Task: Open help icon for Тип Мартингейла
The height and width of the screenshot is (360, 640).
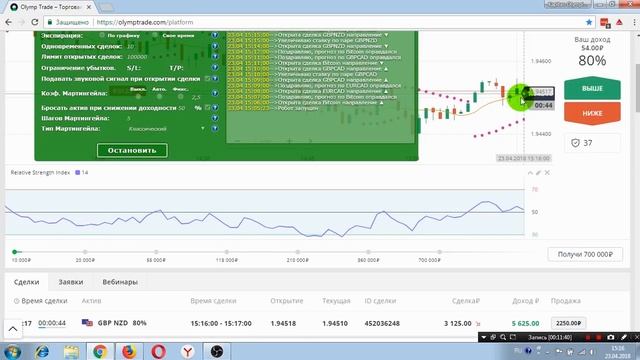Action: pos(215,129)
